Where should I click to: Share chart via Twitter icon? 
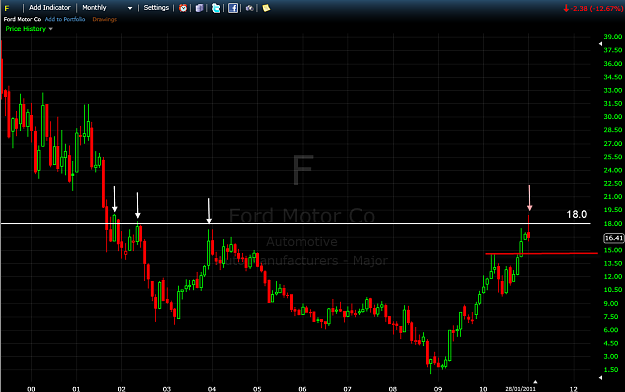[x=216, y=8]
